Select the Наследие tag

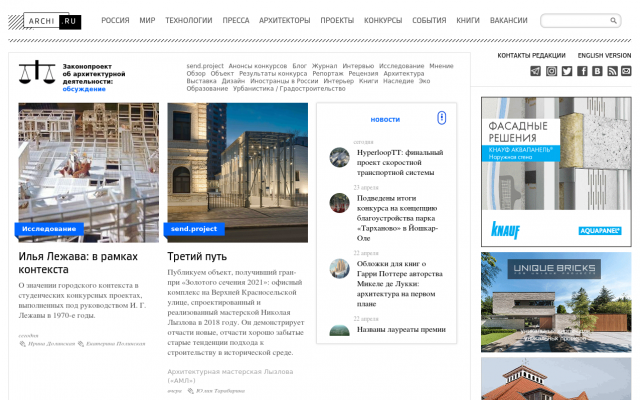pos(398,81)
